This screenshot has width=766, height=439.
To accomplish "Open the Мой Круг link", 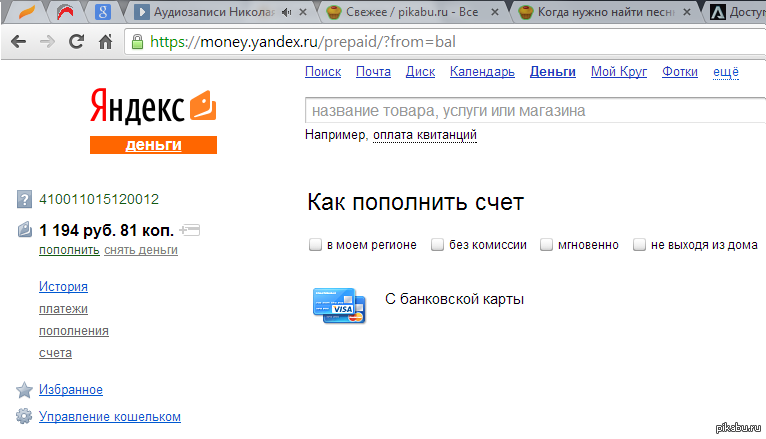I will coord(618,72).
